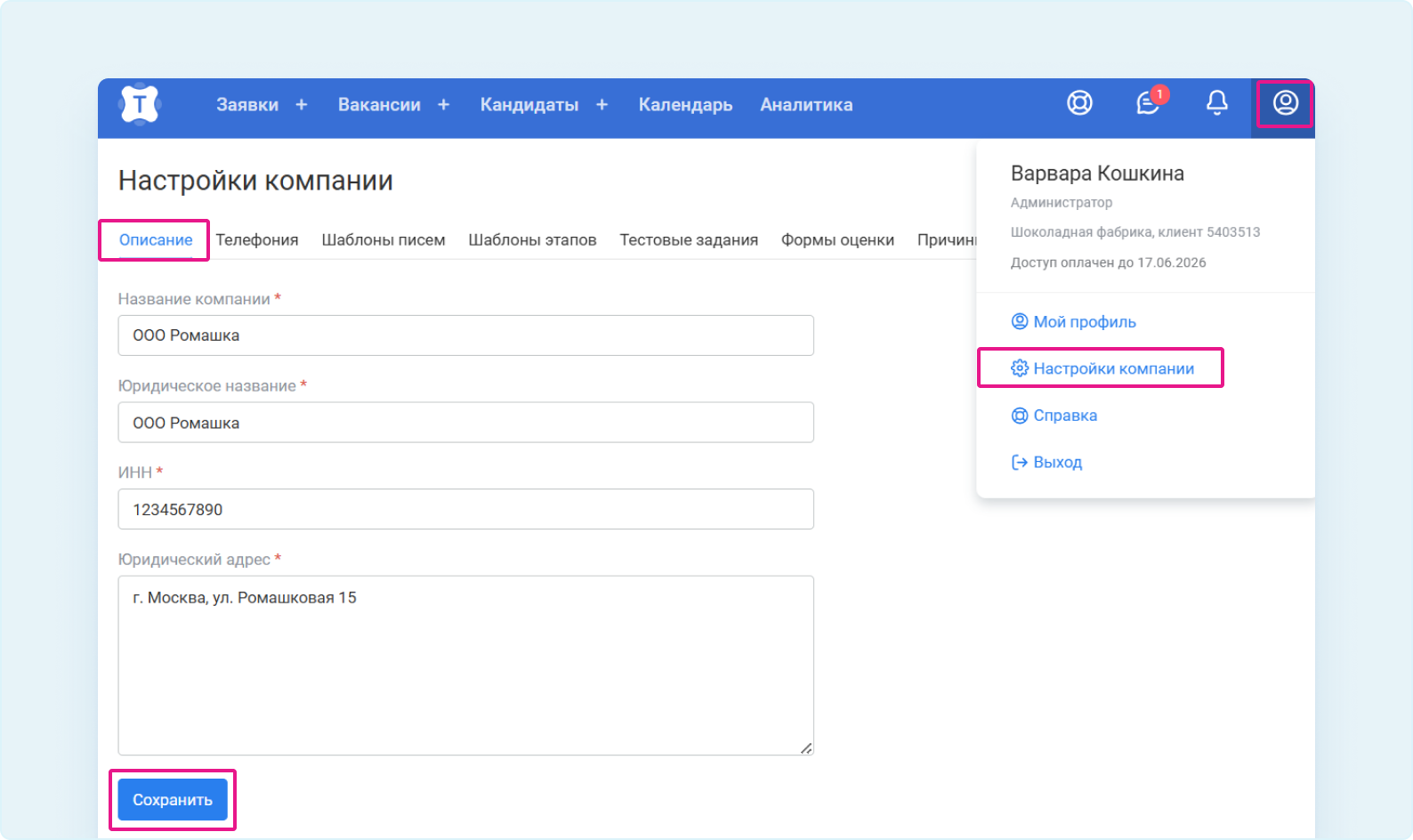
Task: Create vacancy with plus next to Вакансии
Action: click(443, 105)
